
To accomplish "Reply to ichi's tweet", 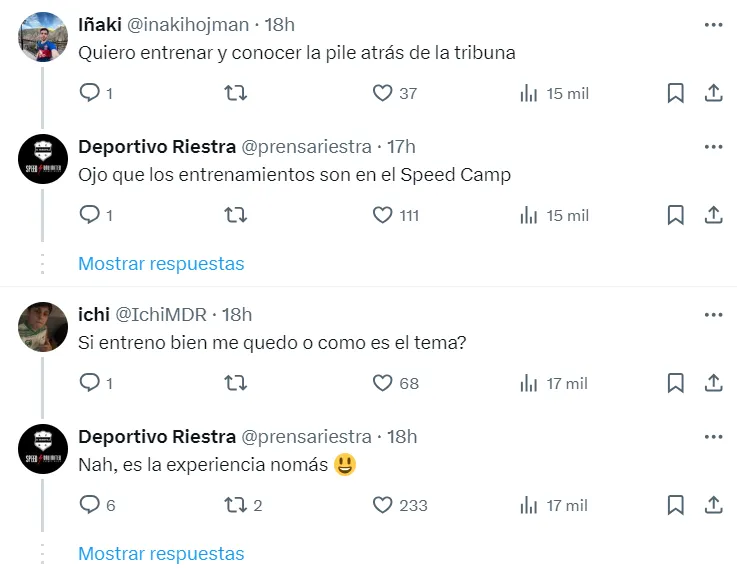I will (90, 383).
